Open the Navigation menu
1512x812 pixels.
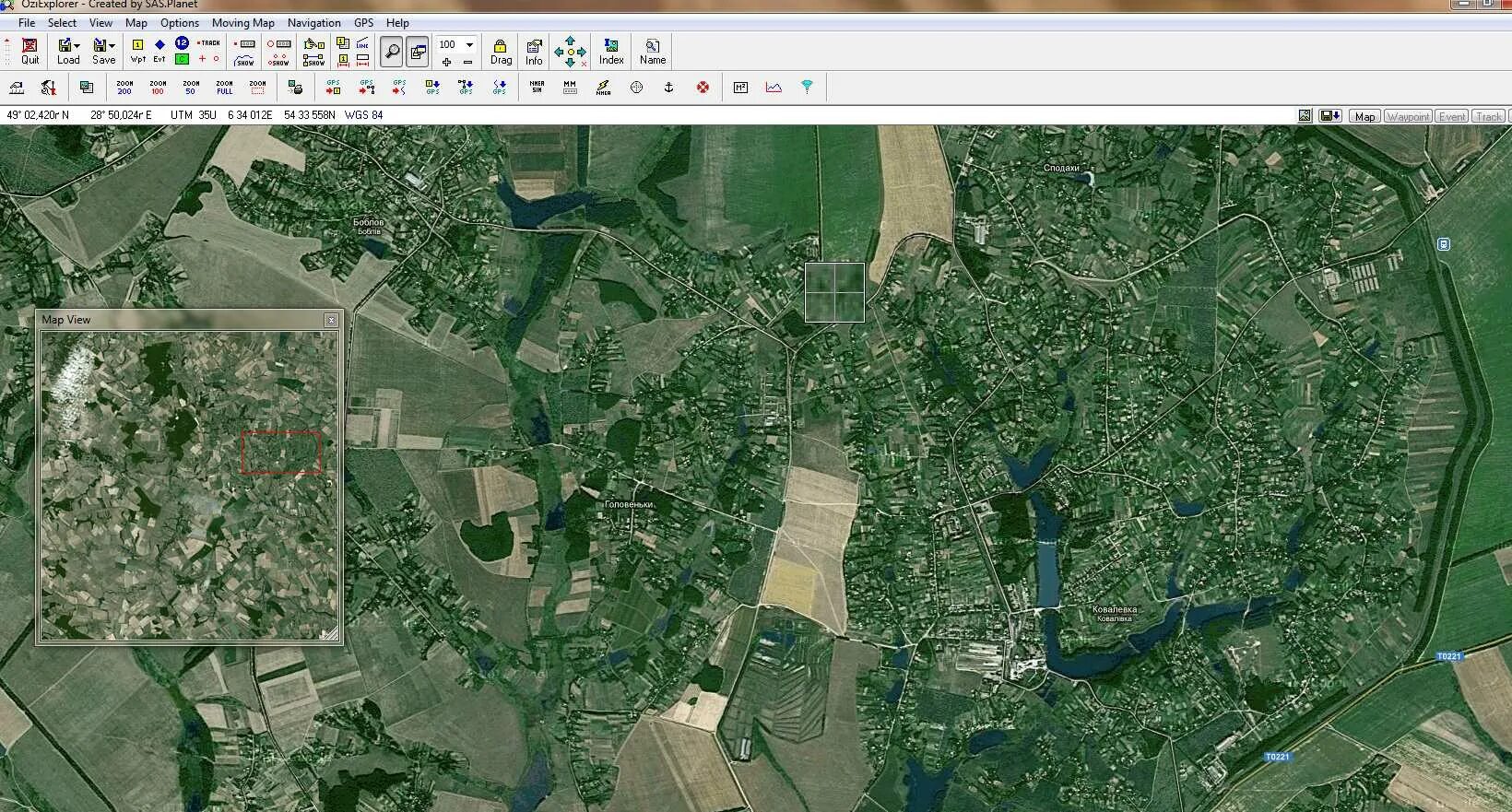(313, 23)
